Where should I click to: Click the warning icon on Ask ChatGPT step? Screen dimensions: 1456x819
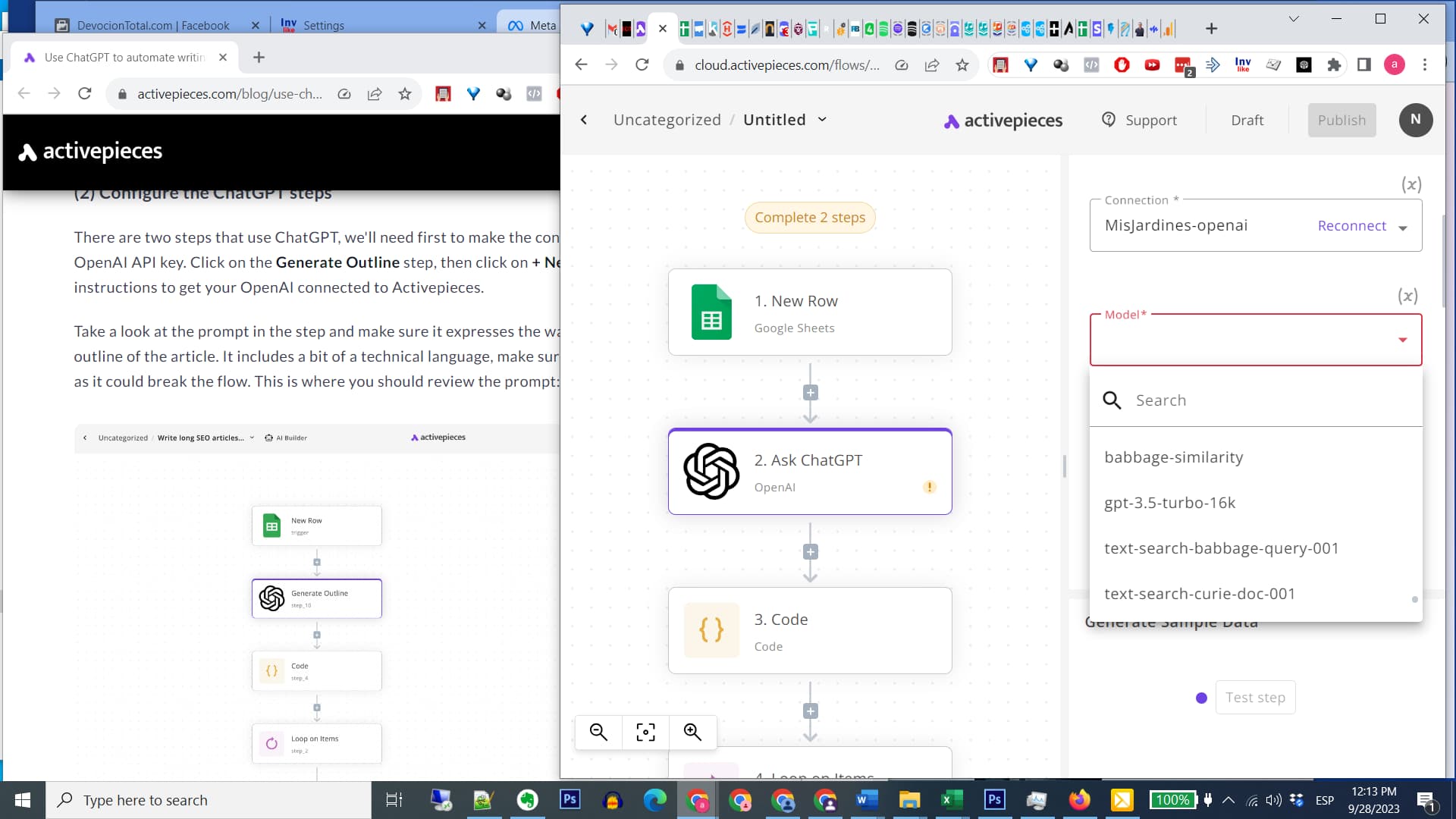pos(929,487)
